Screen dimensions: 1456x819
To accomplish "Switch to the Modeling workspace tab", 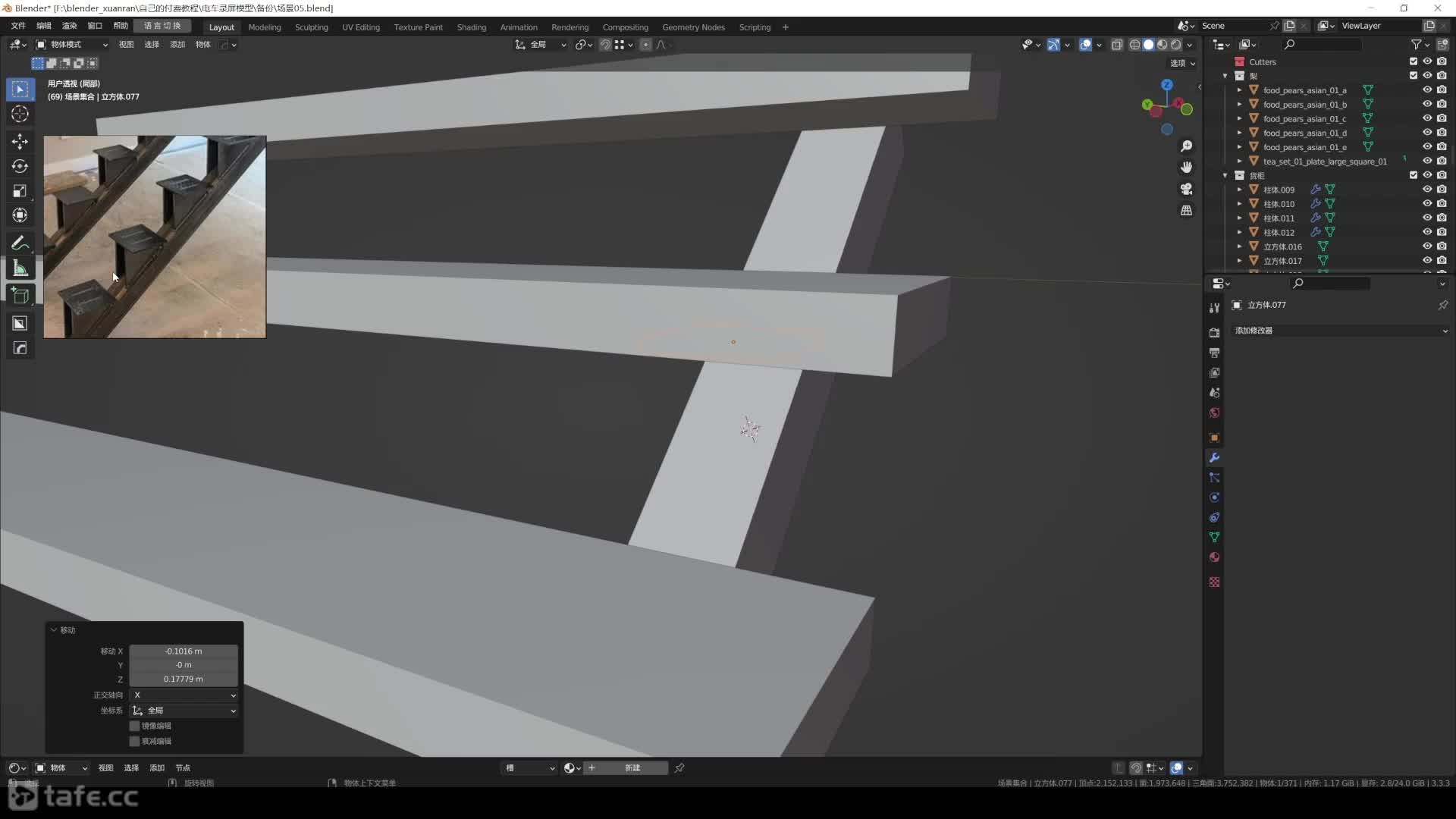I will click(x=265, y=27).
